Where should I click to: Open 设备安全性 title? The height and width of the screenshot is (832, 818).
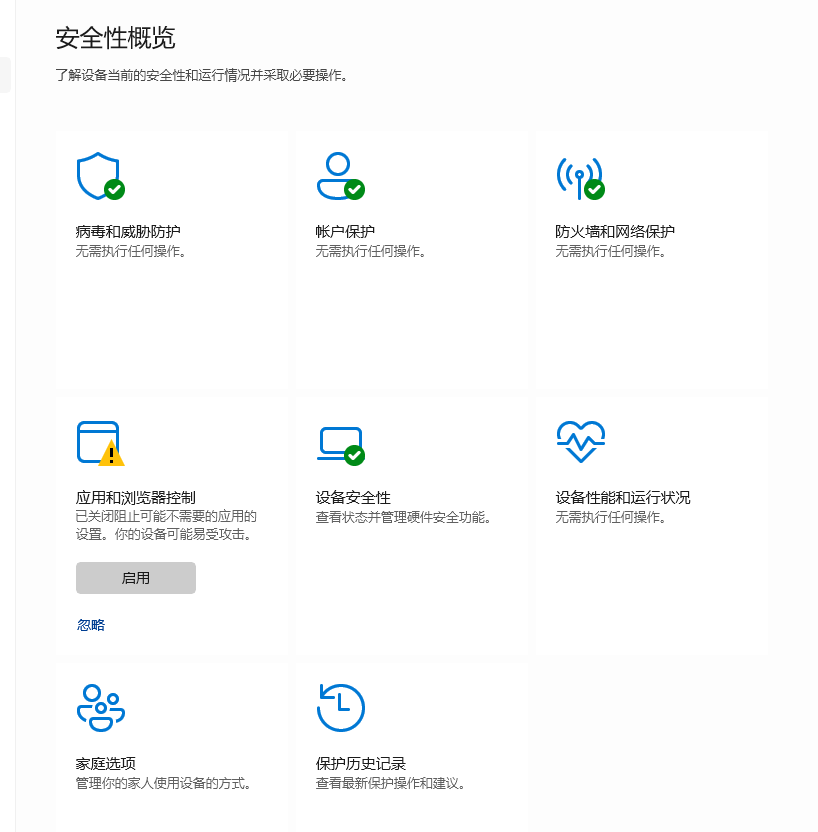353,498
